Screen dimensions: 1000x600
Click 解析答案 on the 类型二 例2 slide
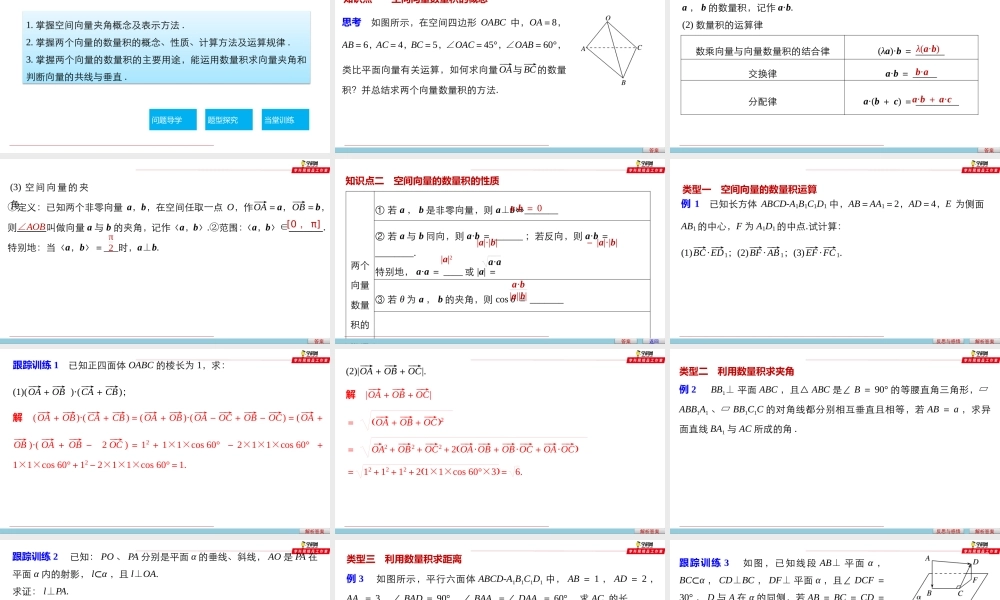point(983,531)
